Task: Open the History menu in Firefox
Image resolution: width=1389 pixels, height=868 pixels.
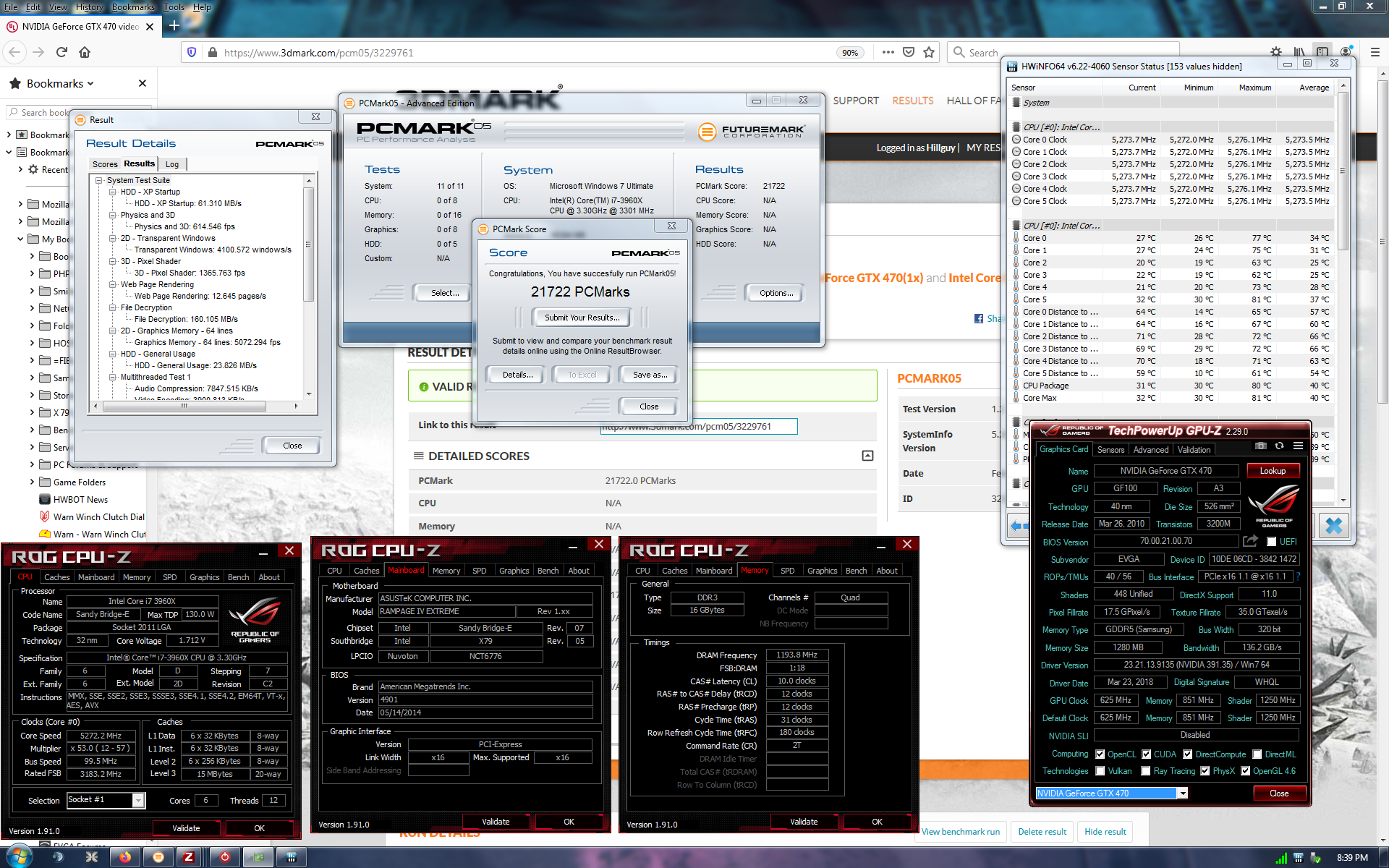Action: (x=90, y=7)
